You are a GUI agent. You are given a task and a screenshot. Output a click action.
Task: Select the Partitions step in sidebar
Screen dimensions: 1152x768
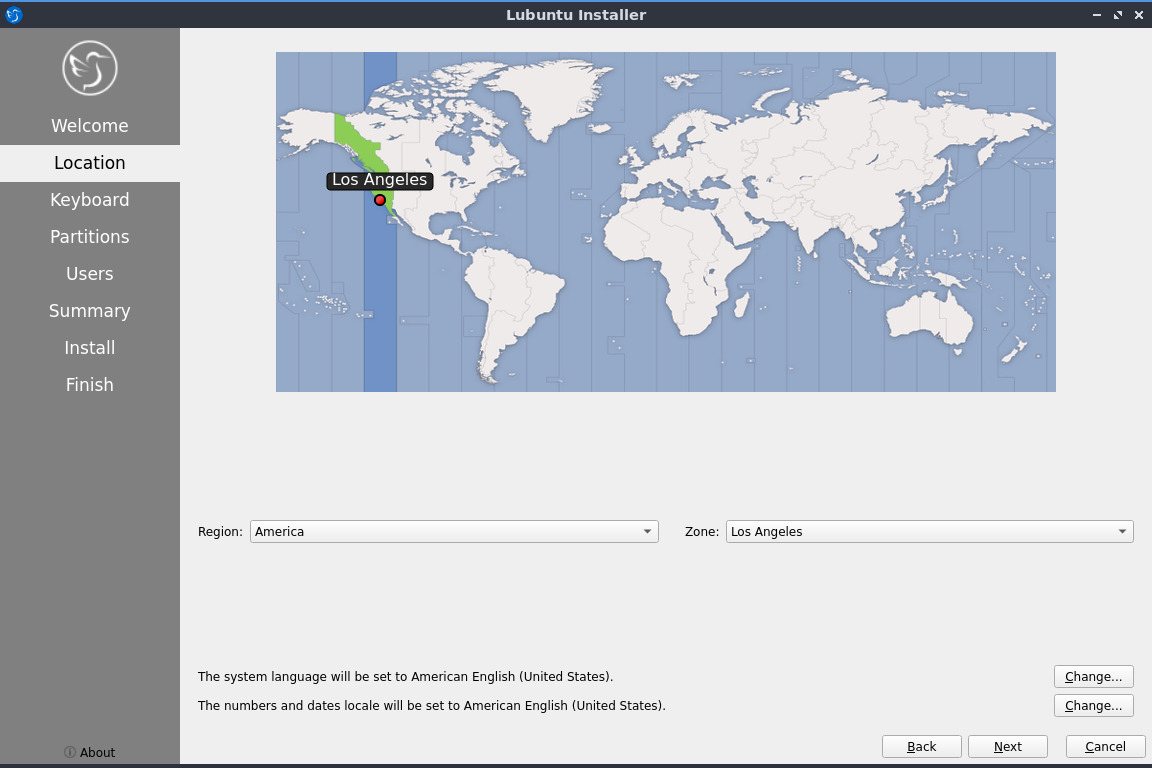pos(90,237)
